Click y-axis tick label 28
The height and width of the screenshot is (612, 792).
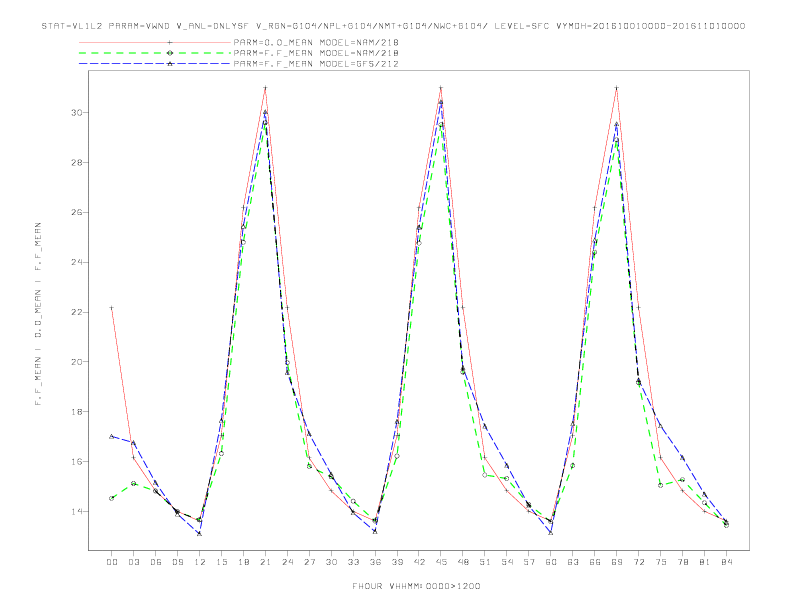click(76, 162)
